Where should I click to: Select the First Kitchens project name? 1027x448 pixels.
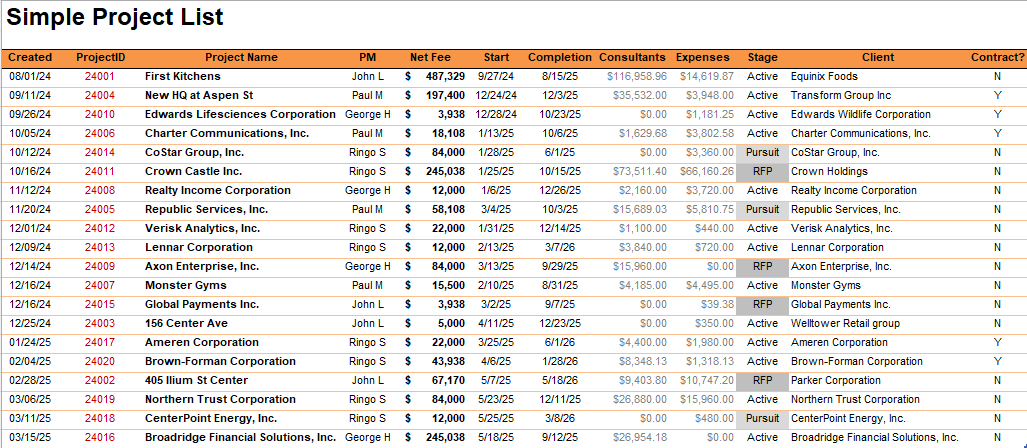[183, 77]
